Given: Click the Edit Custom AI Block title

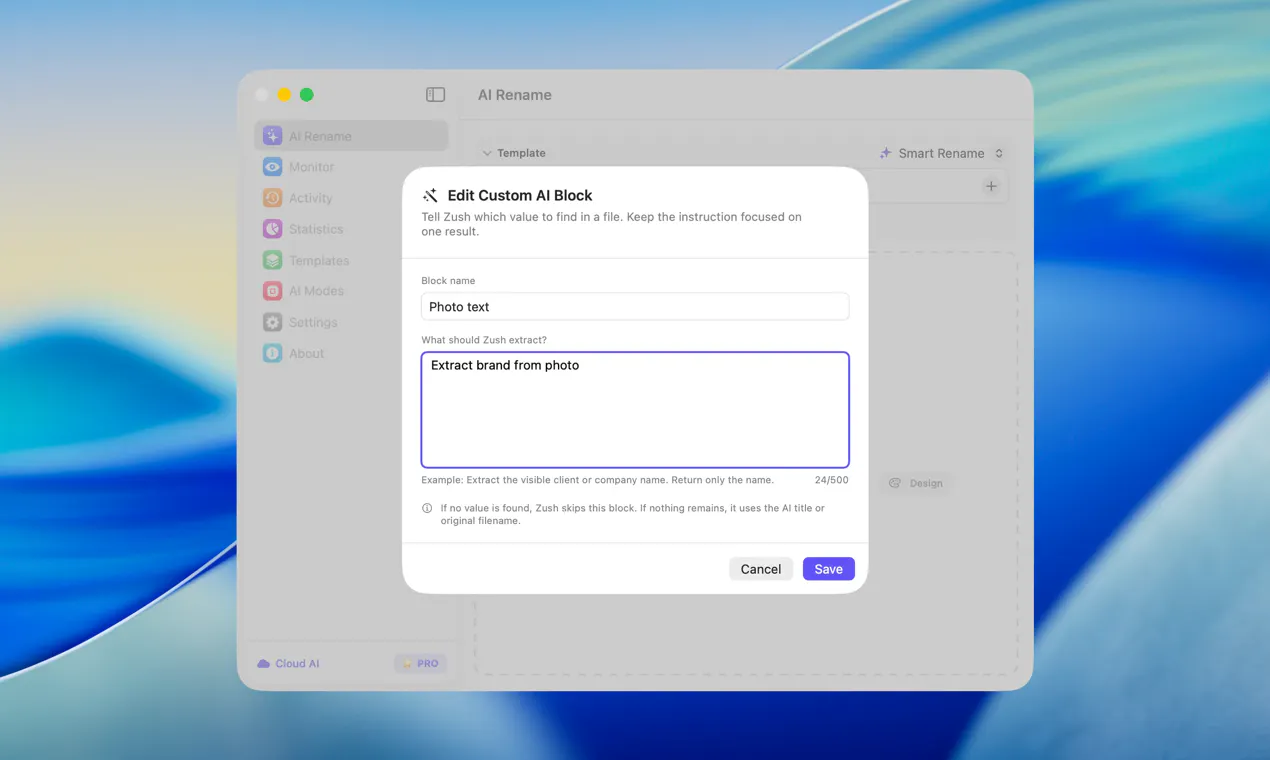Looking at the screenshot, I should tap(520, 195).
